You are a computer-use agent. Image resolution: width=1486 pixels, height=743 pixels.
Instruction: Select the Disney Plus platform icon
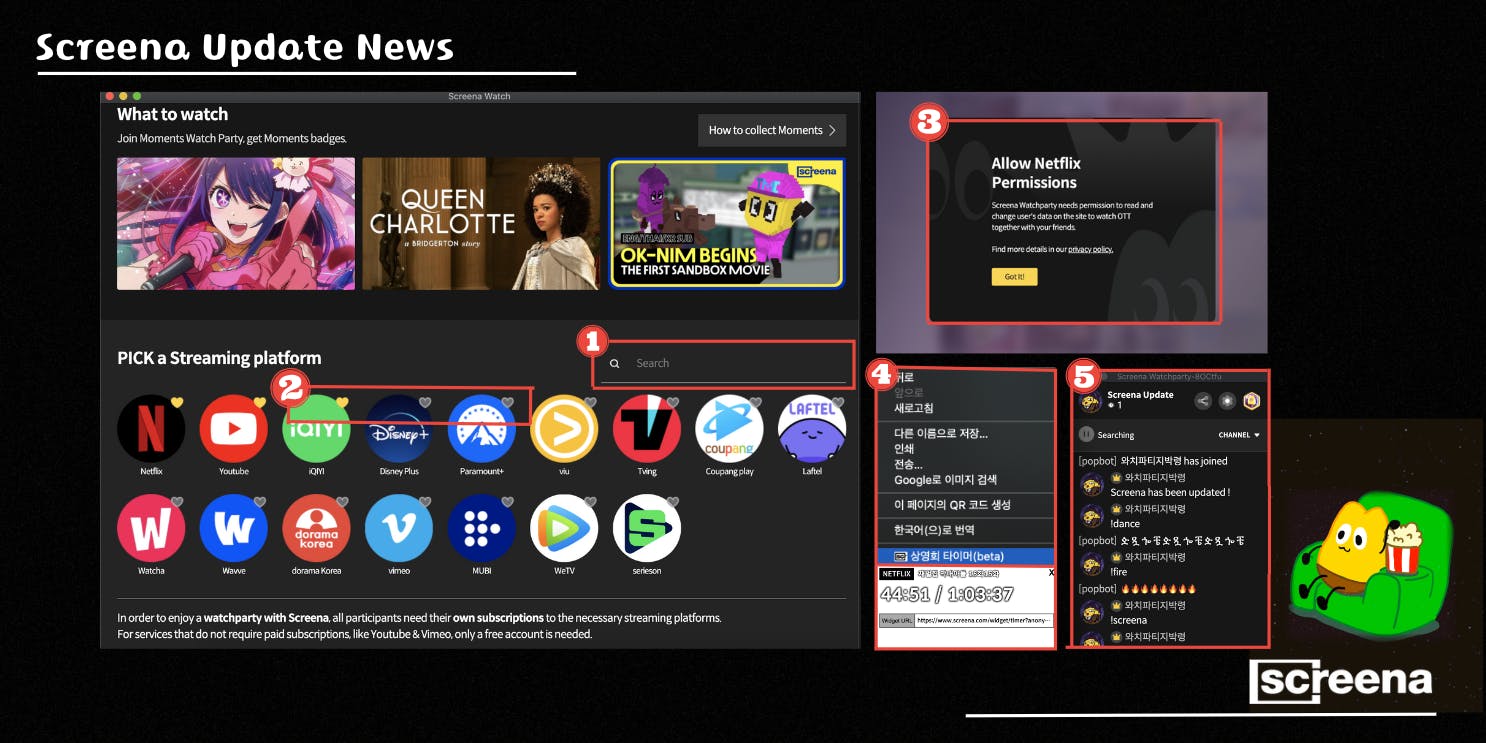tap(399, 429)
